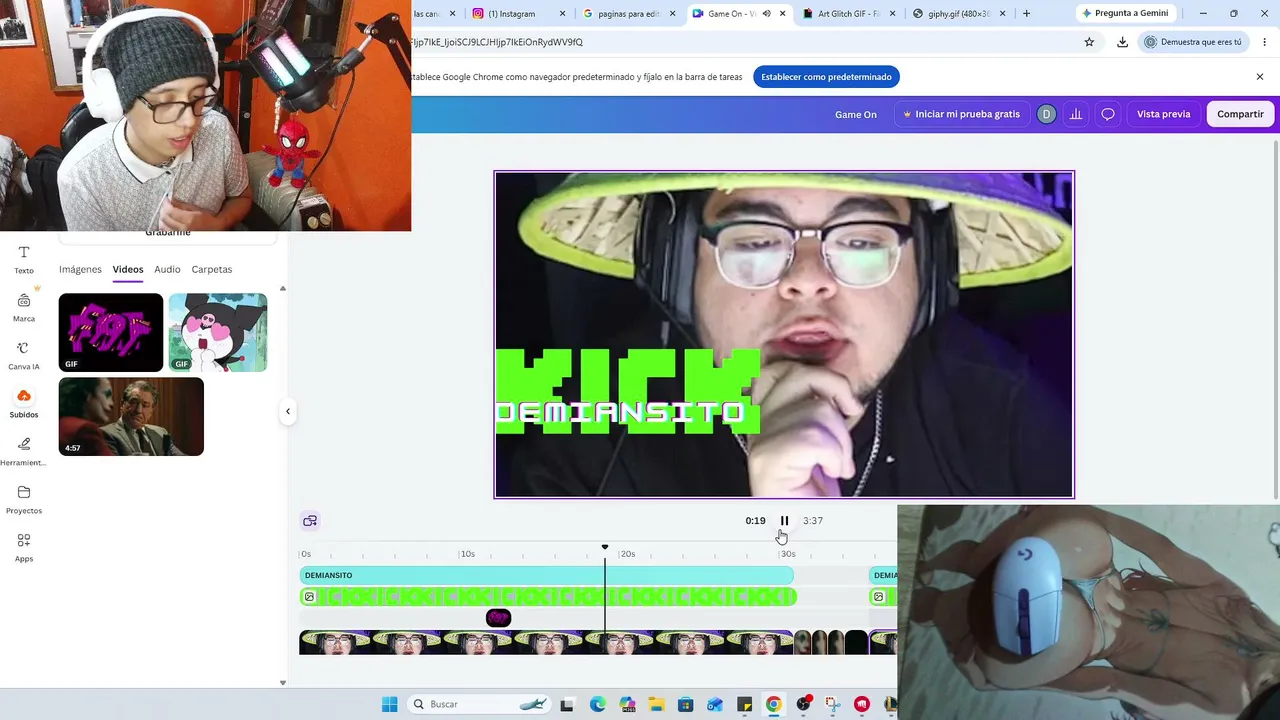Select the green KICK image track

click(x=548, y=597)
